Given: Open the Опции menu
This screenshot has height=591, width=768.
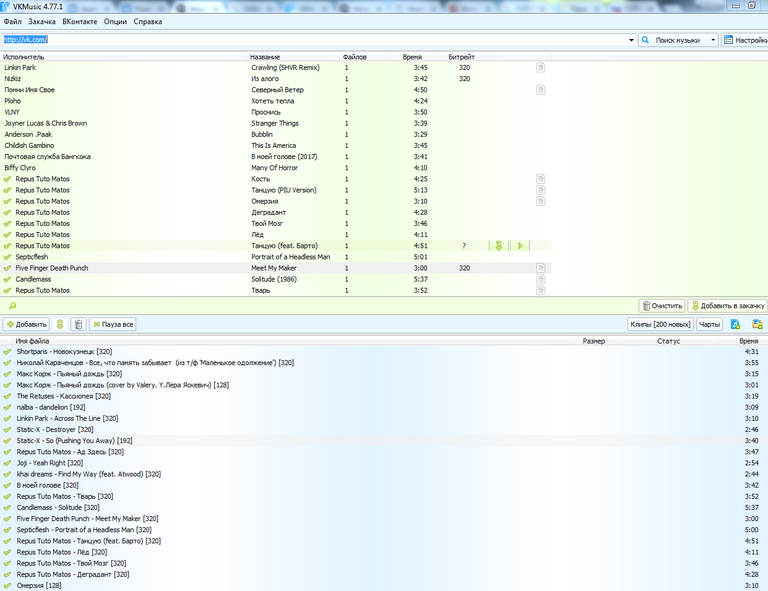Looking at the screenshot, I should 115,22.
